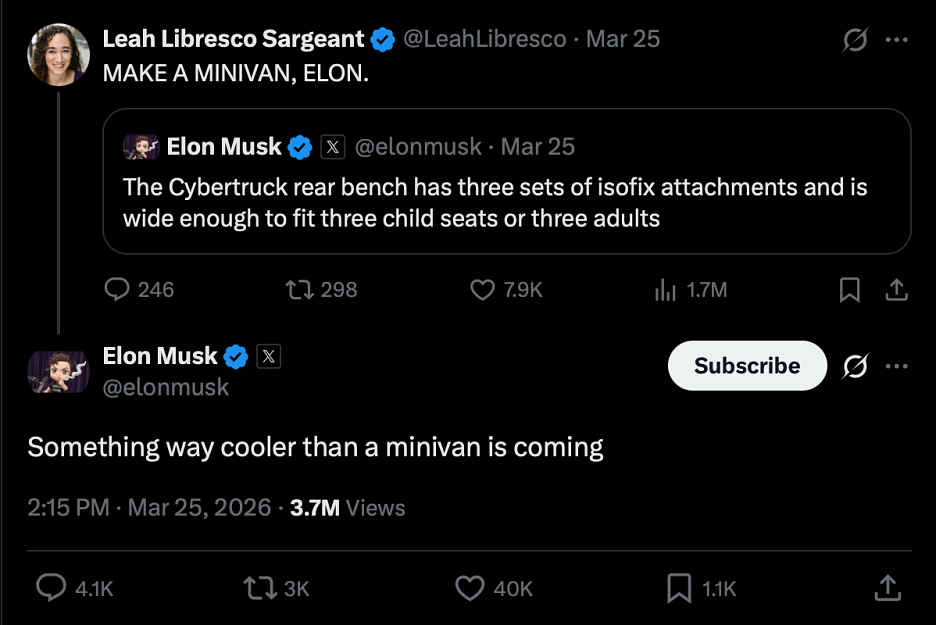Share Elon Musk's main tweet
936x625 pixels.
(886, 589)
